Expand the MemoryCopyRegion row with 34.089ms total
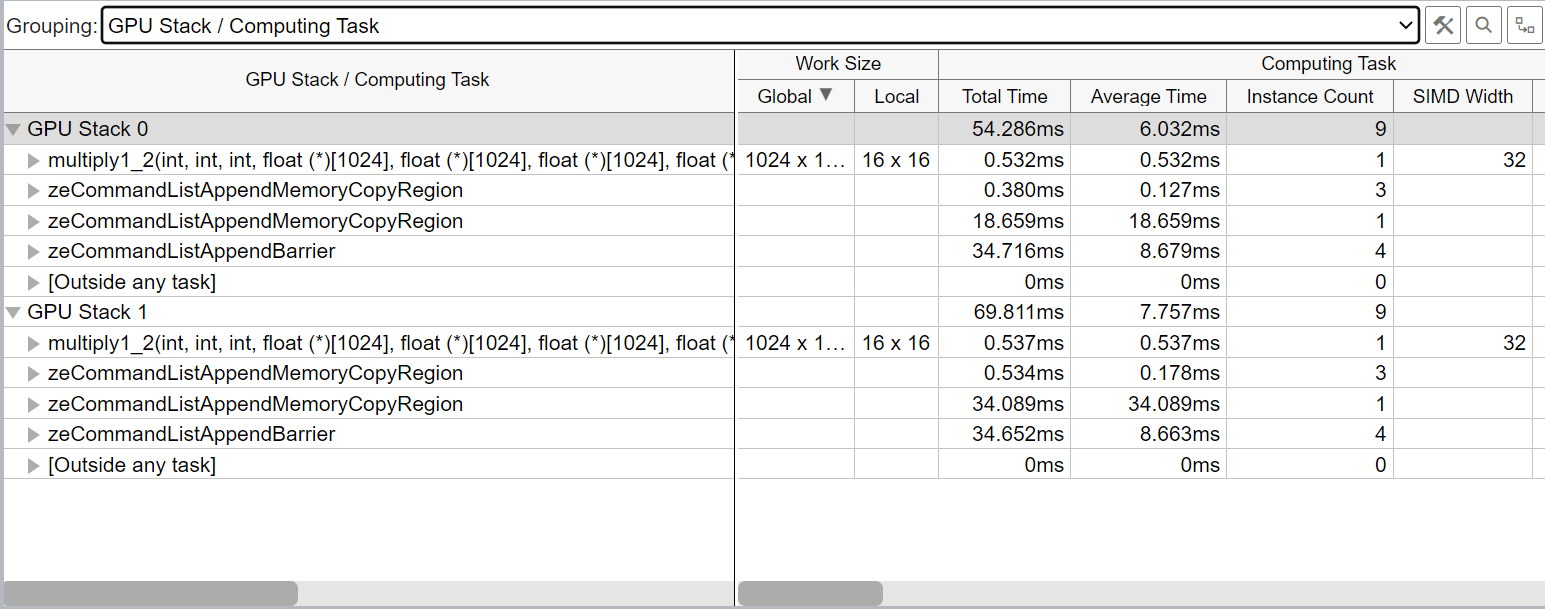1545x609 pixels. (x=34, y=405)
